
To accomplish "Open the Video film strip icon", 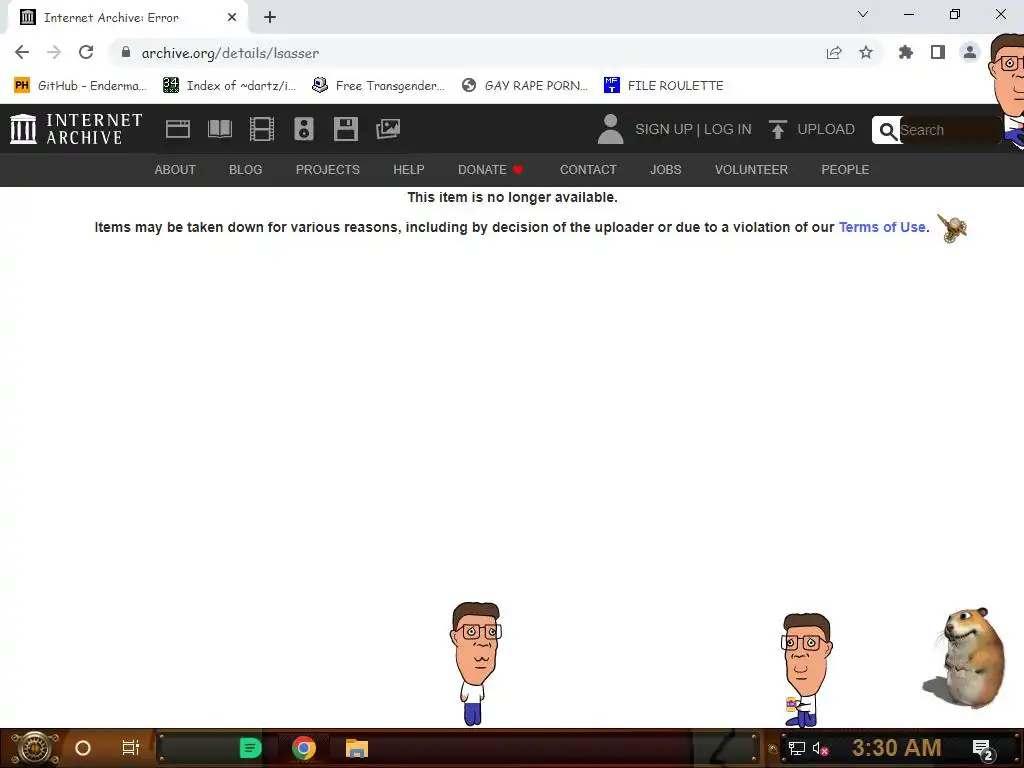I will click(262, 129).
